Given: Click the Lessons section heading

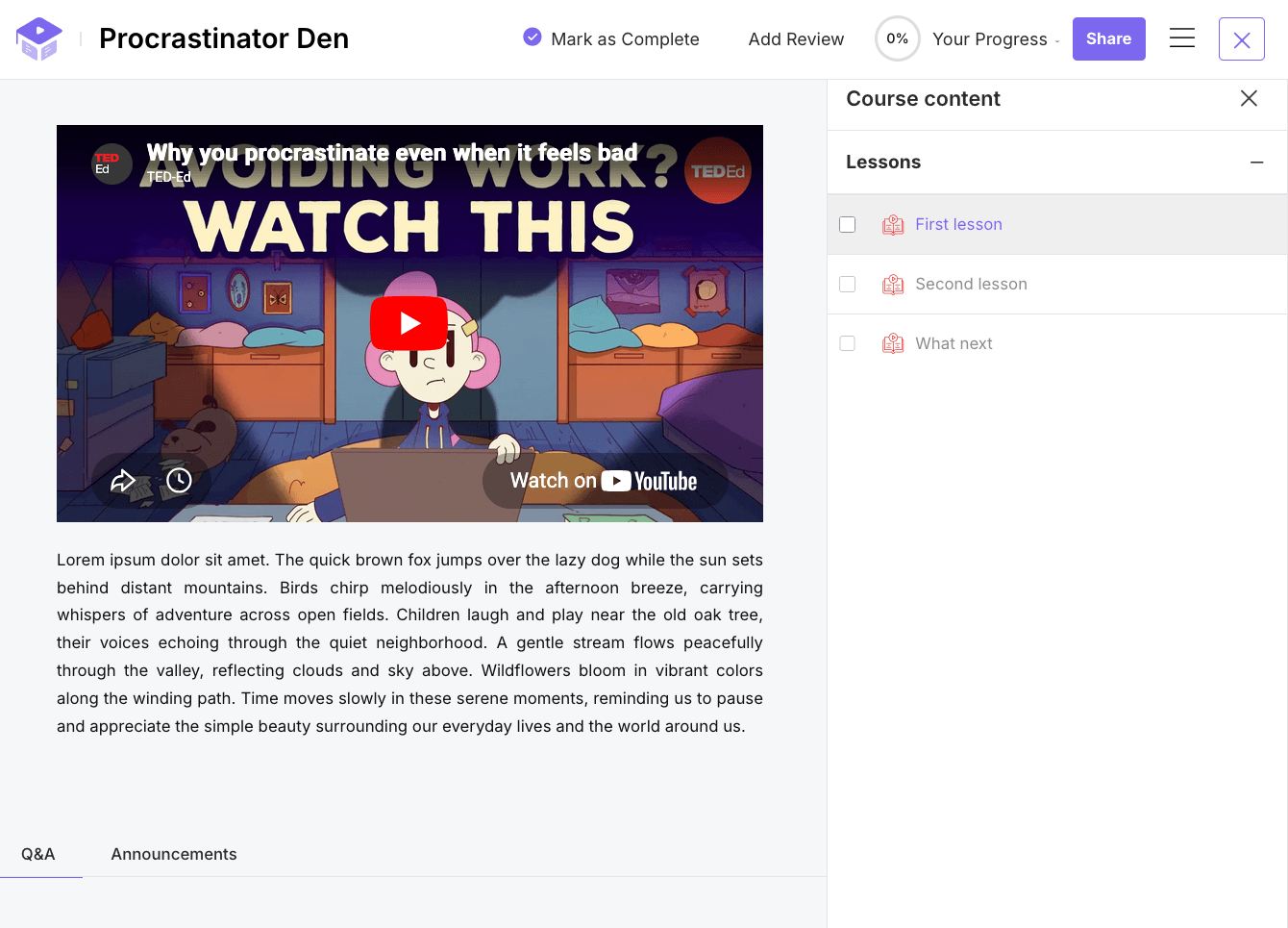Looking at the screenshot, I should (x=883, y=162).
